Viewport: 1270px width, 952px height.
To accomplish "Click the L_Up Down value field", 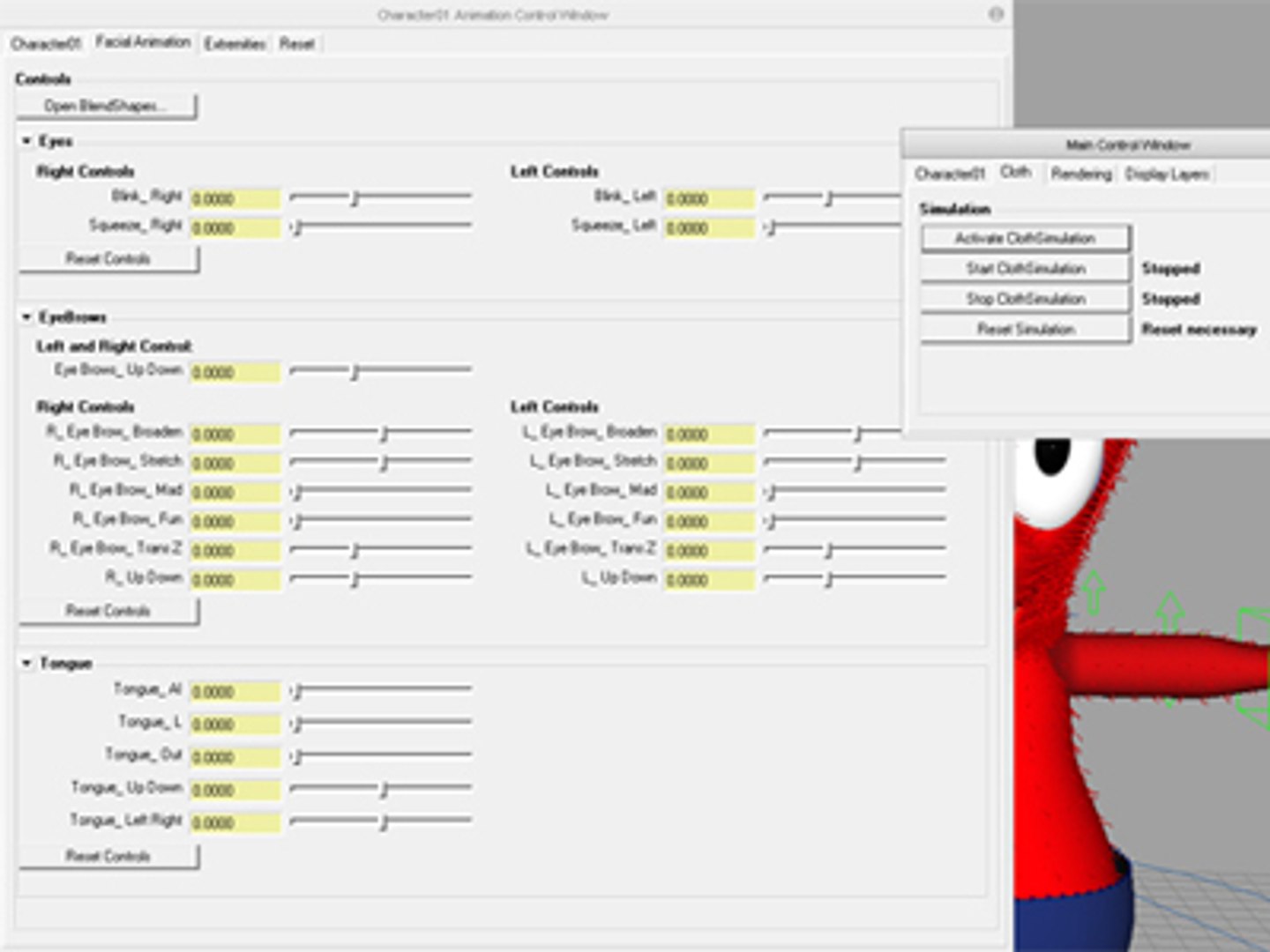I will [709, 580].
